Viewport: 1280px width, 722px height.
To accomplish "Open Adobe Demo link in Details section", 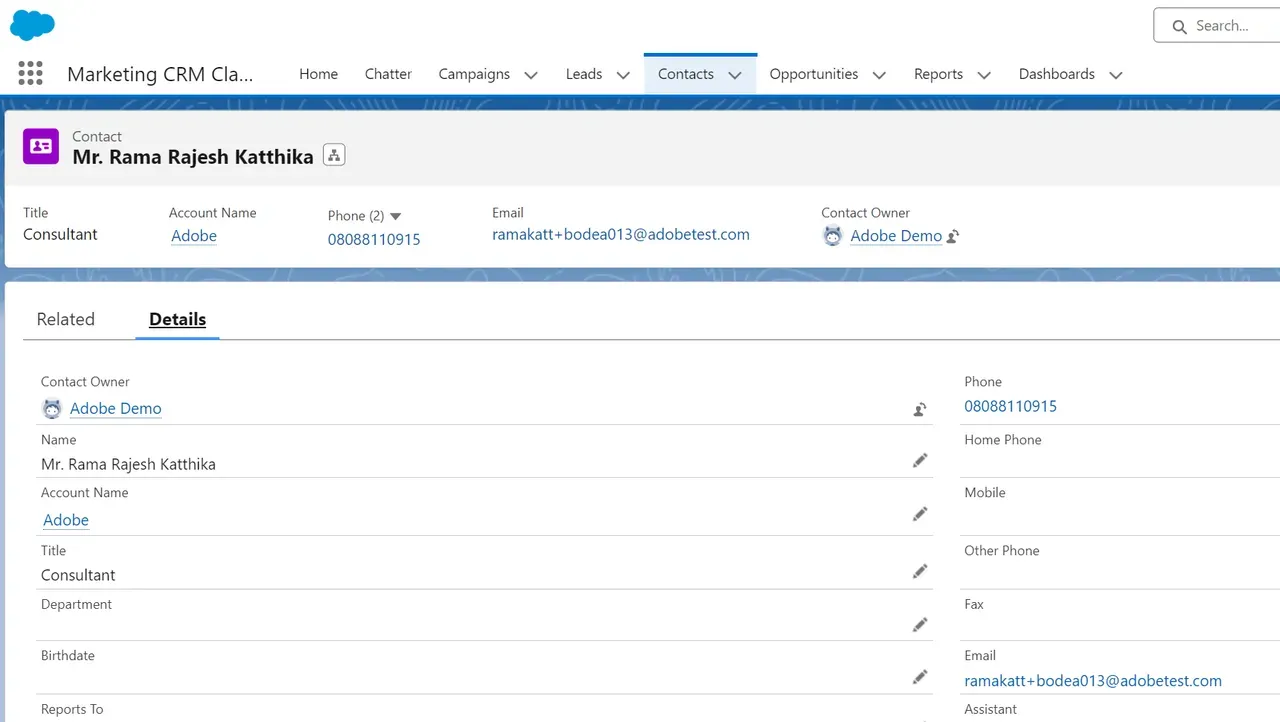I will tap(116, 408).
